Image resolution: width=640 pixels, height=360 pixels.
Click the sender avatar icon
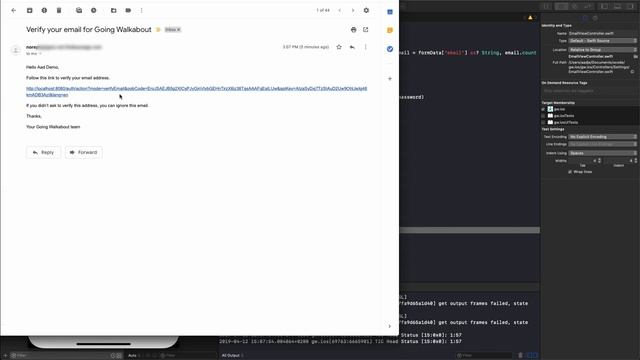(16, 50)
